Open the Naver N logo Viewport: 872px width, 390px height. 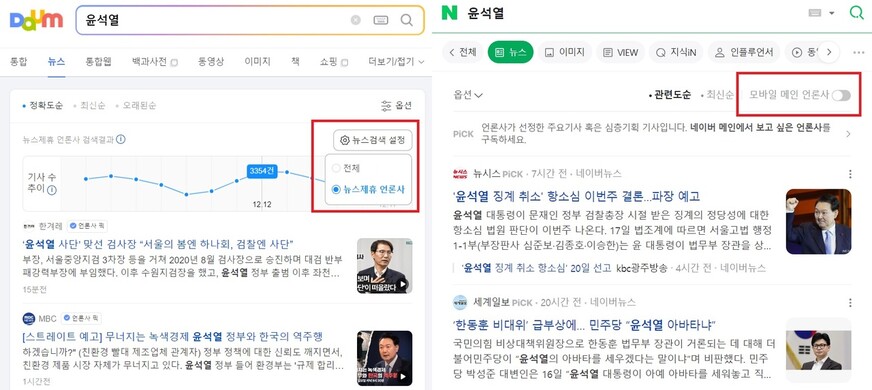pyautogui.click(x=449, y=13)
